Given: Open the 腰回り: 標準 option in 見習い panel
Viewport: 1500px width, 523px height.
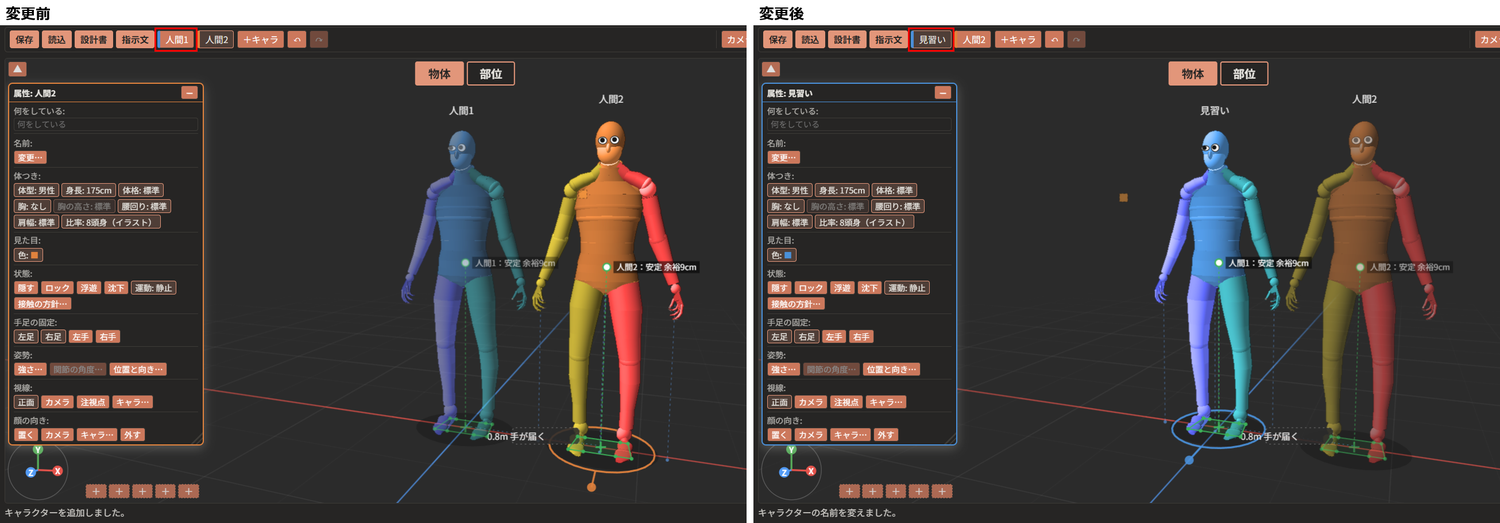Looking at the screenshot, I should click(898, 206).
